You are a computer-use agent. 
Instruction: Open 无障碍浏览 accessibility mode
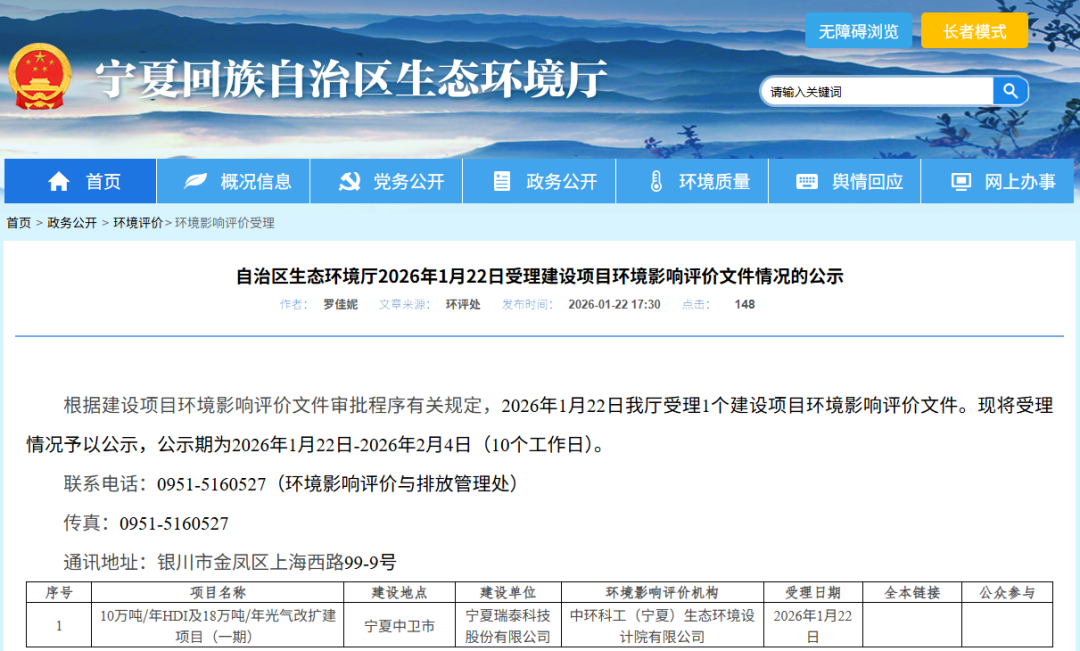858,30
